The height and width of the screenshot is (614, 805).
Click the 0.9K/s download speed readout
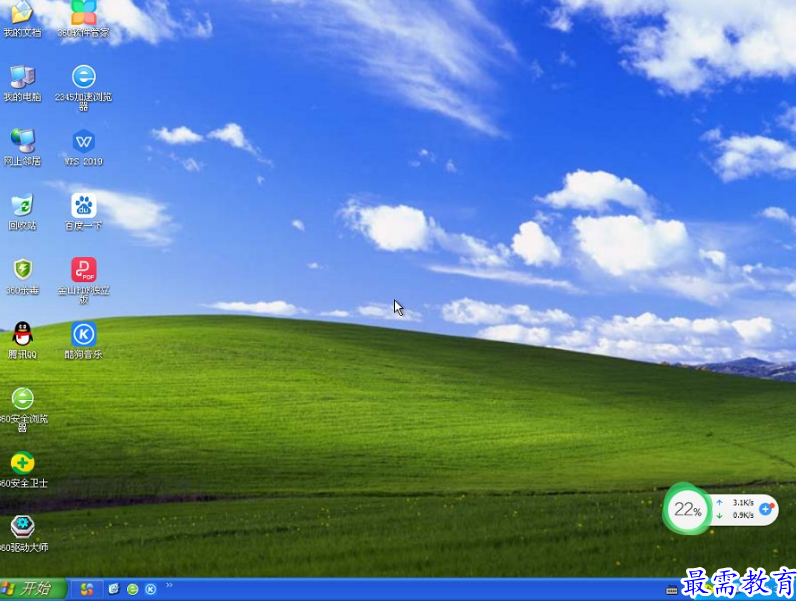(x=743, y=515)
